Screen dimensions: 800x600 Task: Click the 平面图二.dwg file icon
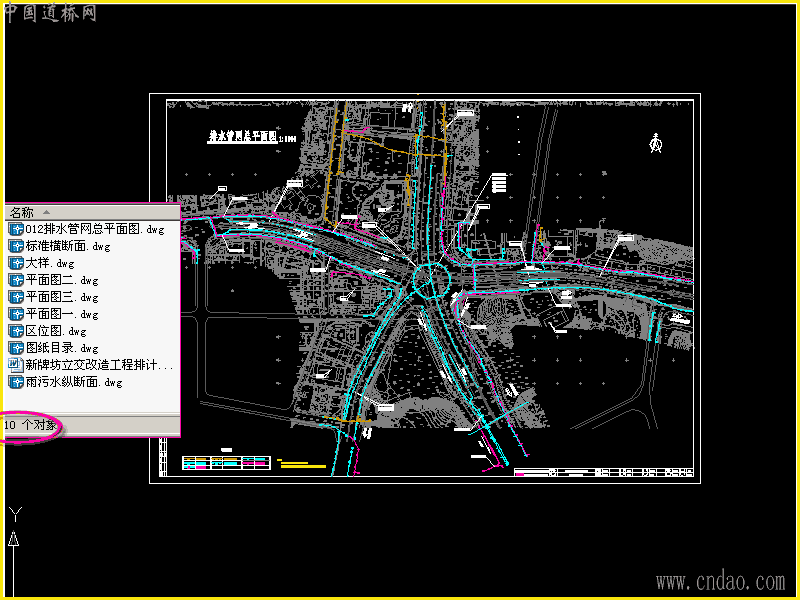point(16,280)
